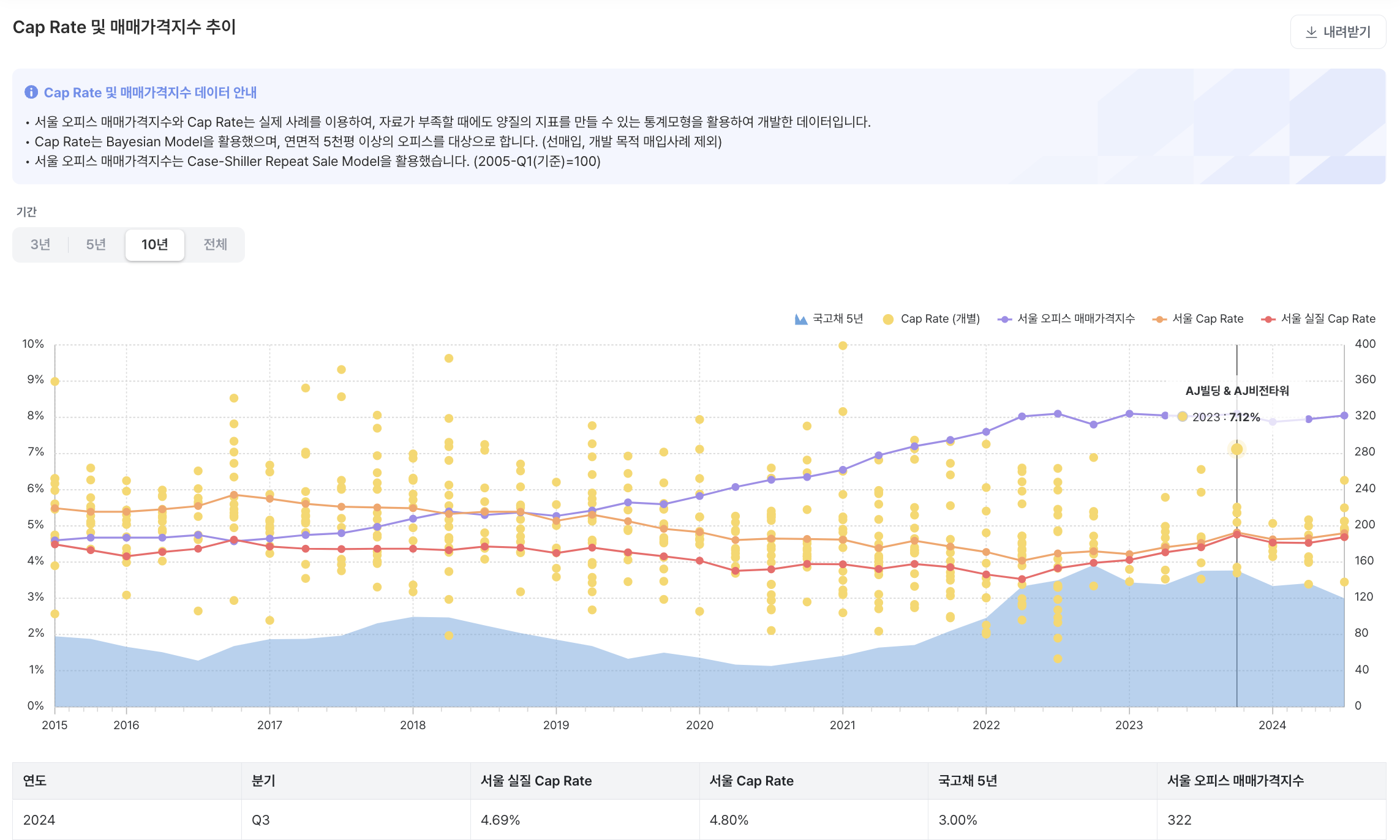This screenshot has width=1400, height=840.
Task: Click the 국고채 5년 table column header
Action: (968, 781)
